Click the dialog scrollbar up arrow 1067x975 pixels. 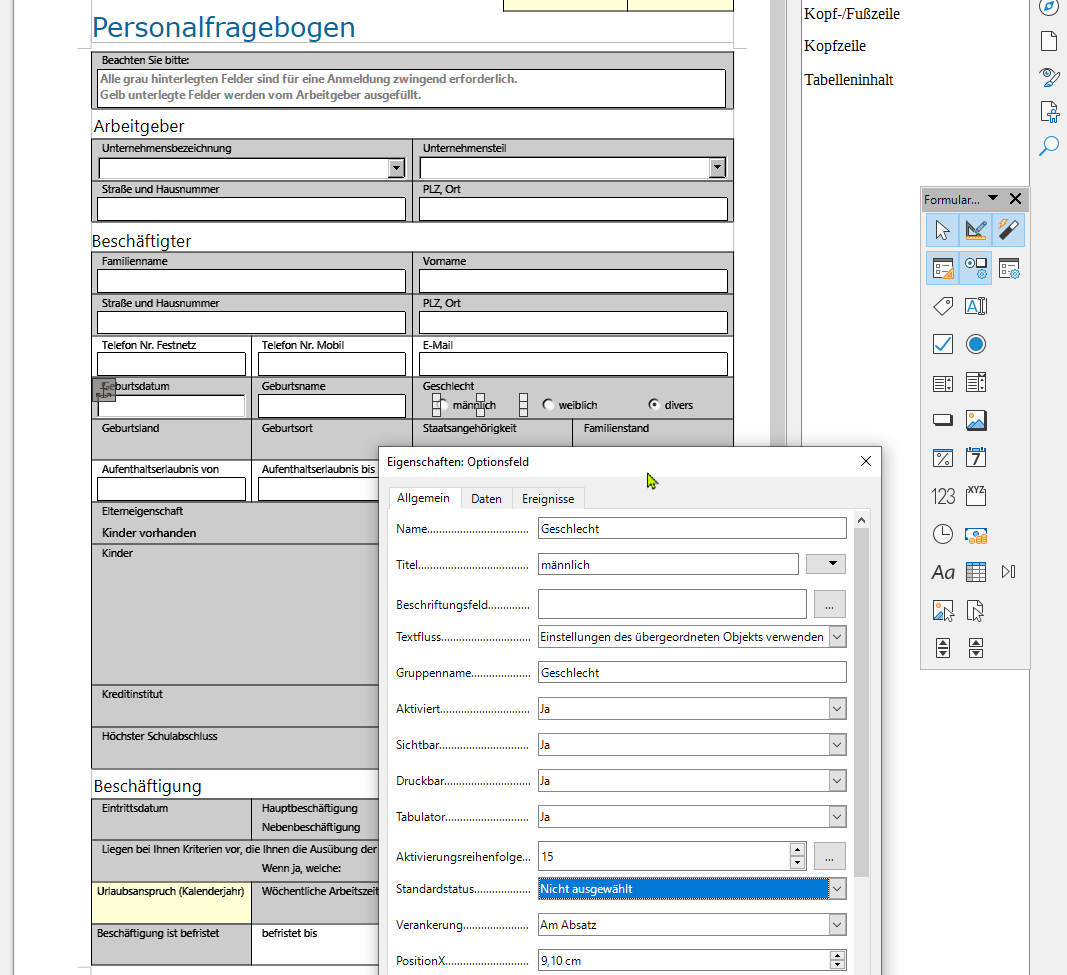pyautogui.click(x=861, y=520)
